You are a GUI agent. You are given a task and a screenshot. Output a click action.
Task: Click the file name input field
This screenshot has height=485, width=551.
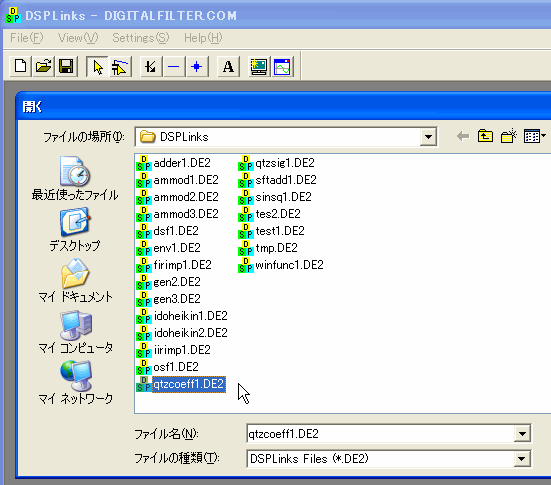[x=381, y=434]
